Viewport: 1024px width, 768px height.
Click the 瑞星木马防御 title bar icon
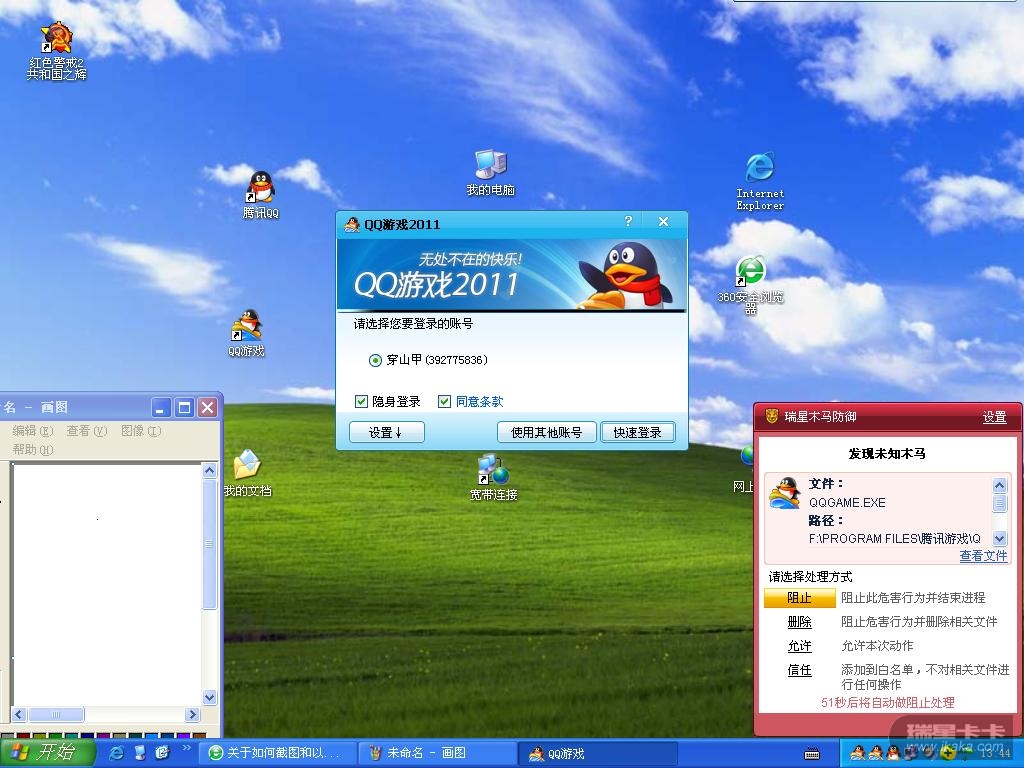click(x=771, y=416)
